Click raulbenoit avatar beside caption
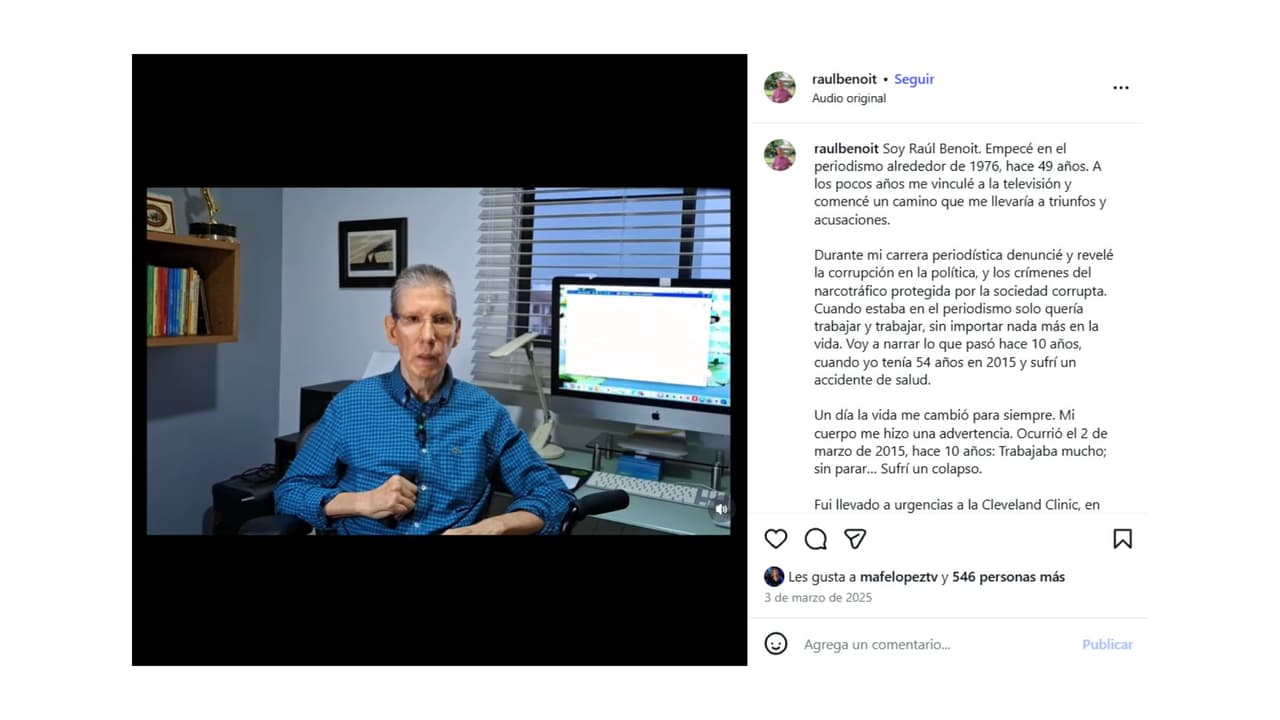 [x=780, y=156]
